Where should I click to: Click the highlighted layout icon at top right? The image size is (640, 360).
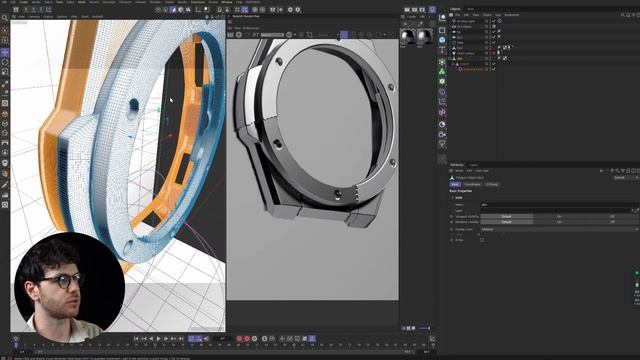pos(432,9)
